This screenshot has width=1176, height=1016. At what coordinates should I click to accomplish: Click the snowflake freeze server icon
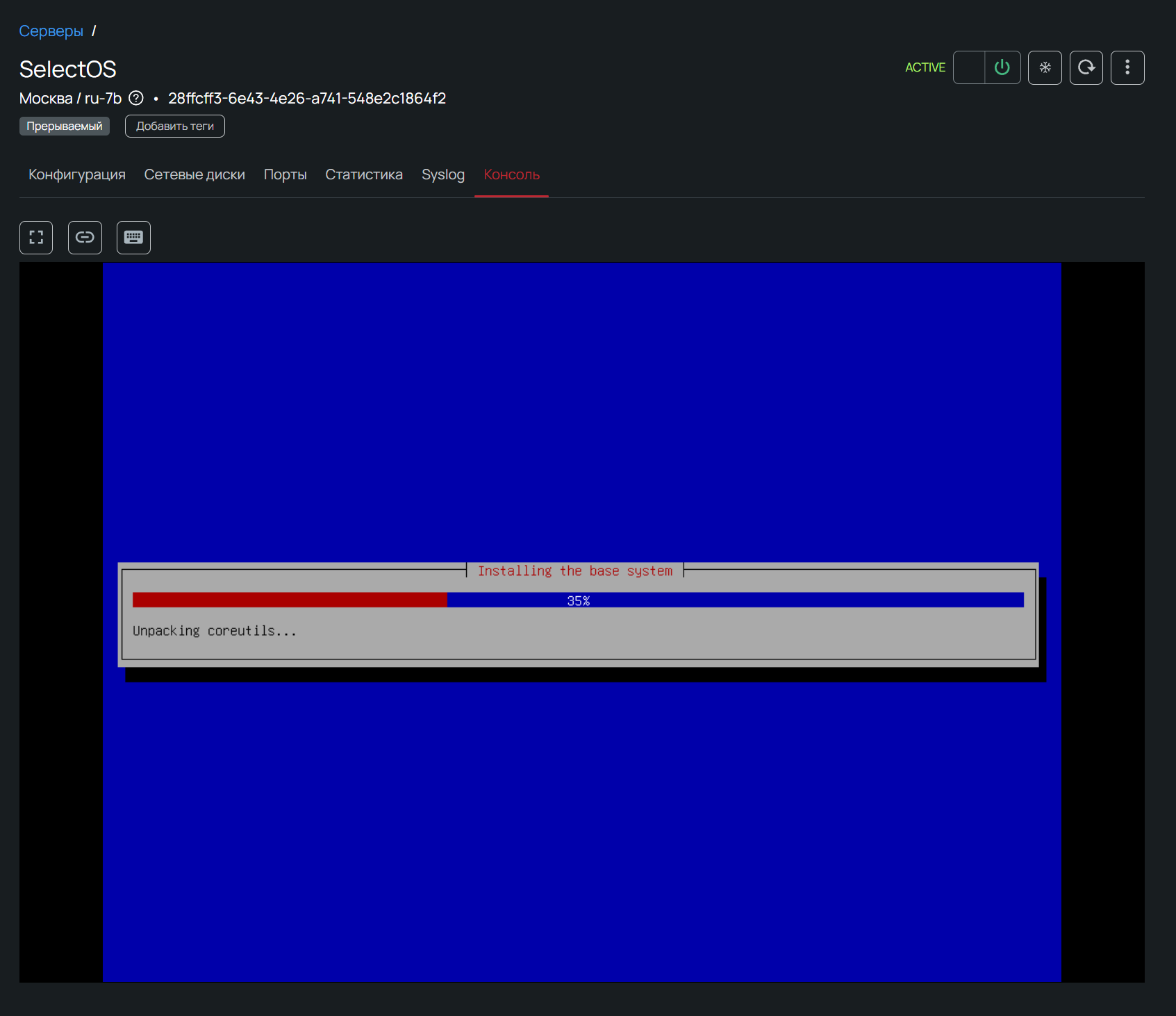1045,67
